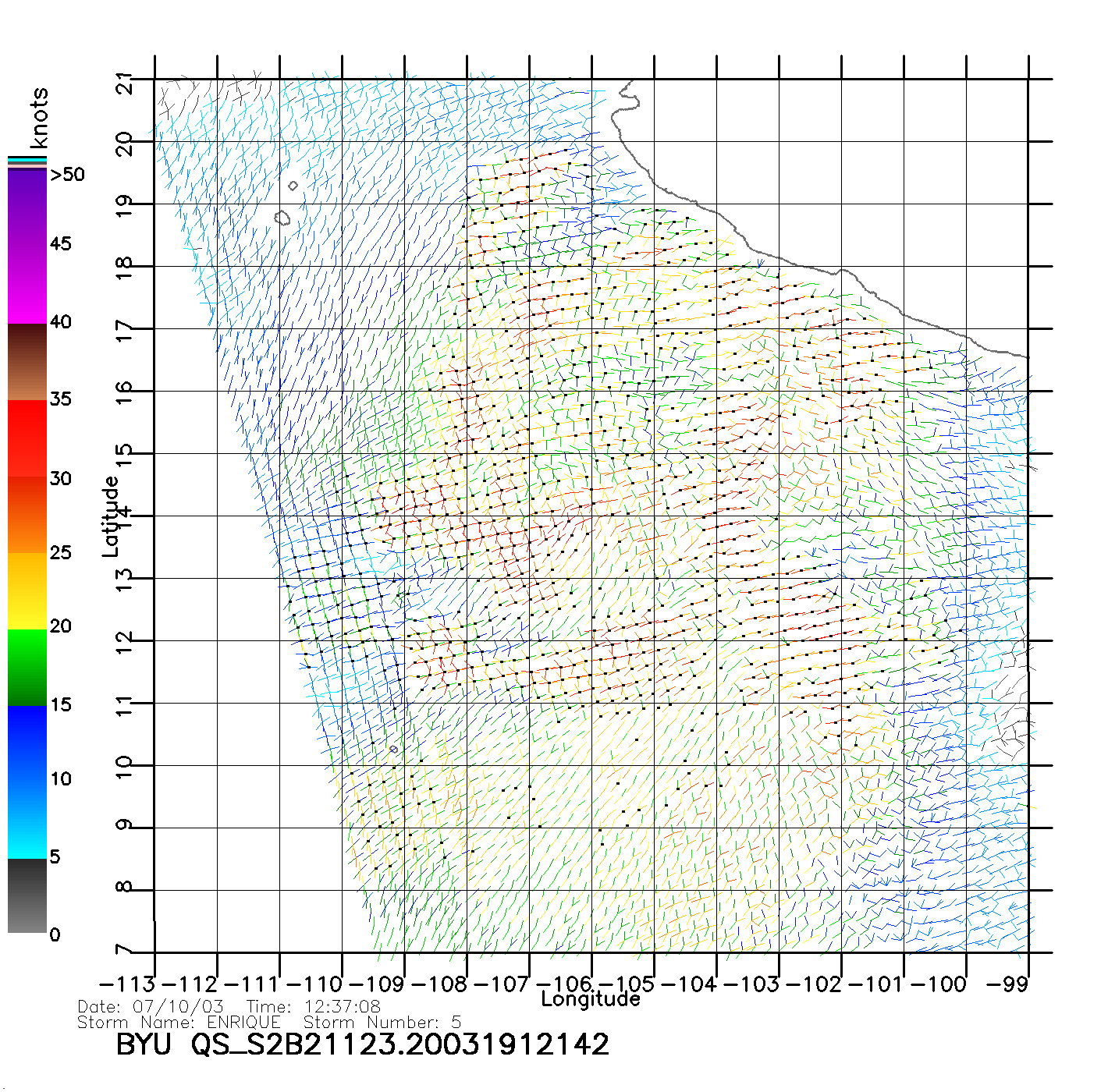The image size is (1108, 1092).
Task: Click the -104 longitude tick label
Action: click(x=689, y=984)
